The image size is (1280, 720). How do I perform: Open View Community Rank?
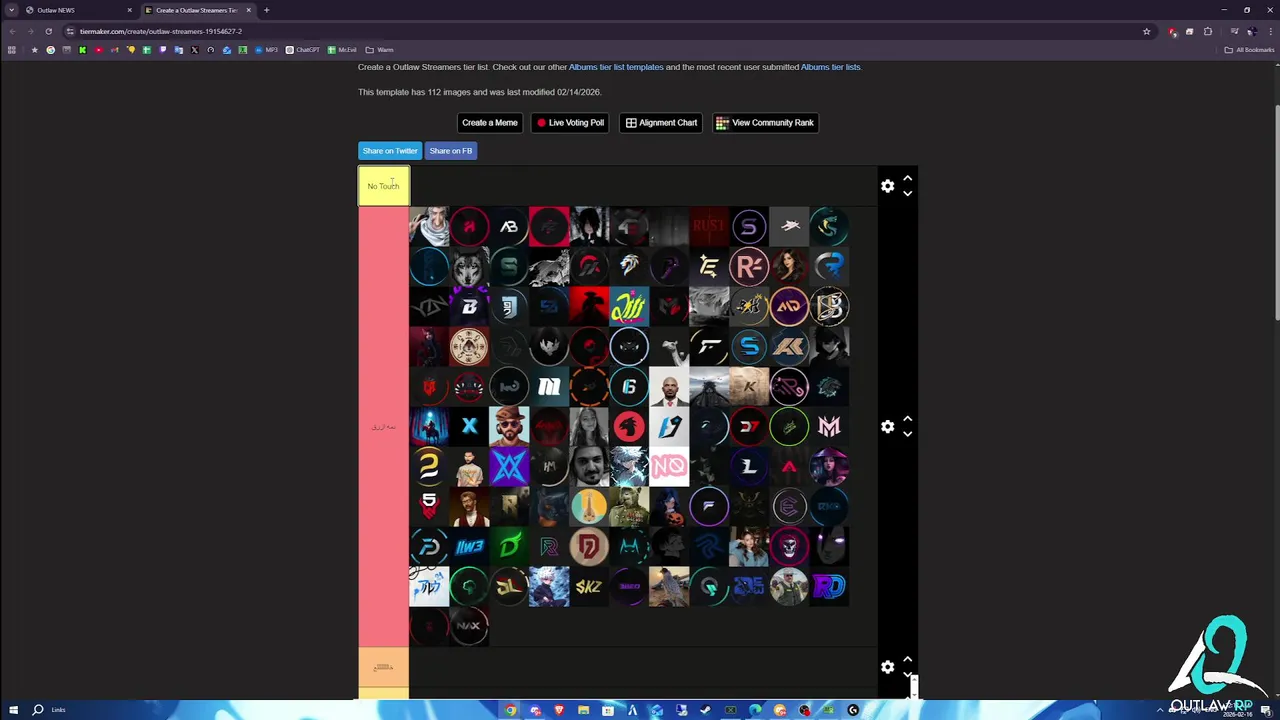click(765, 123)
